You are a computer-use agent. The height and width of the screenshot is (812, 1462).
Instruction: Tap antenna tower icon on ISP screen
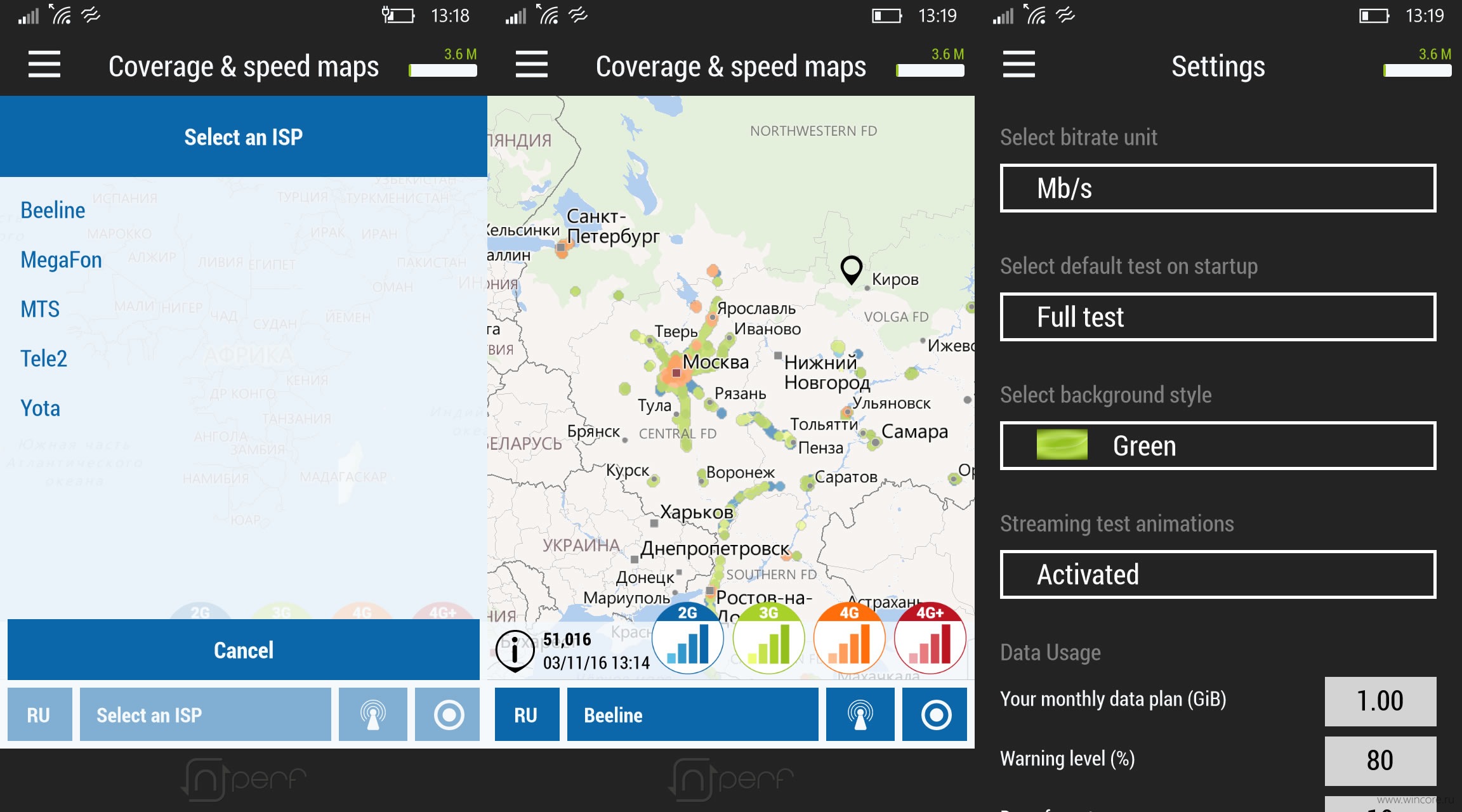[373, 715]
